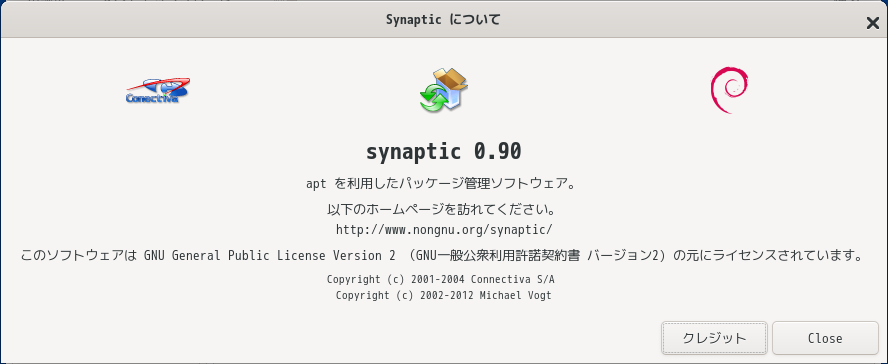This screenshot has width=888, height=364.
Task: Click the "以下のホームページを訪れてください。" line
Action: [441, 209]
